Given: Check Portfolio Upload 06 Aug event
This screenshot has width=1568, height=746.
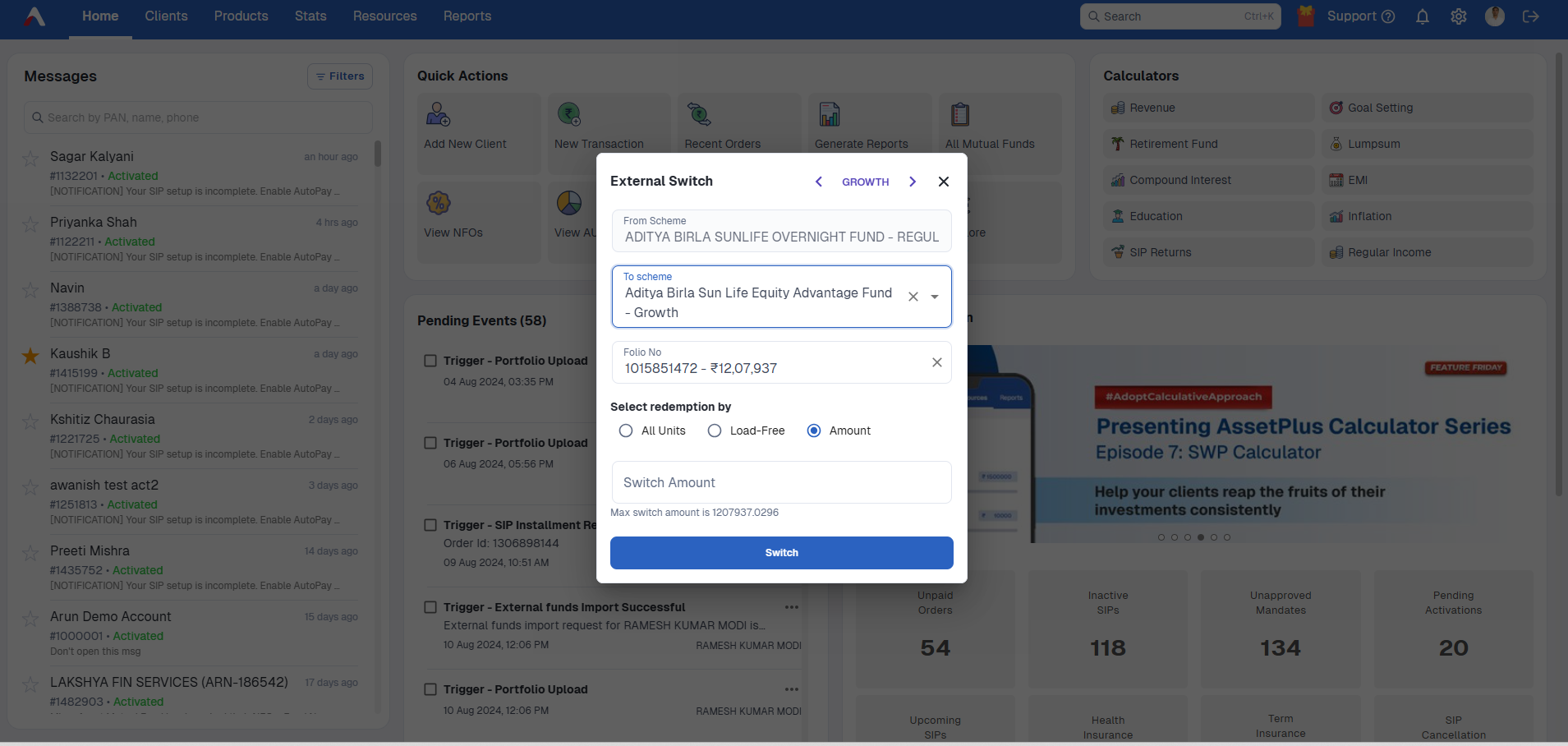Looking at the screenshot, I should [x=430, y=443].
